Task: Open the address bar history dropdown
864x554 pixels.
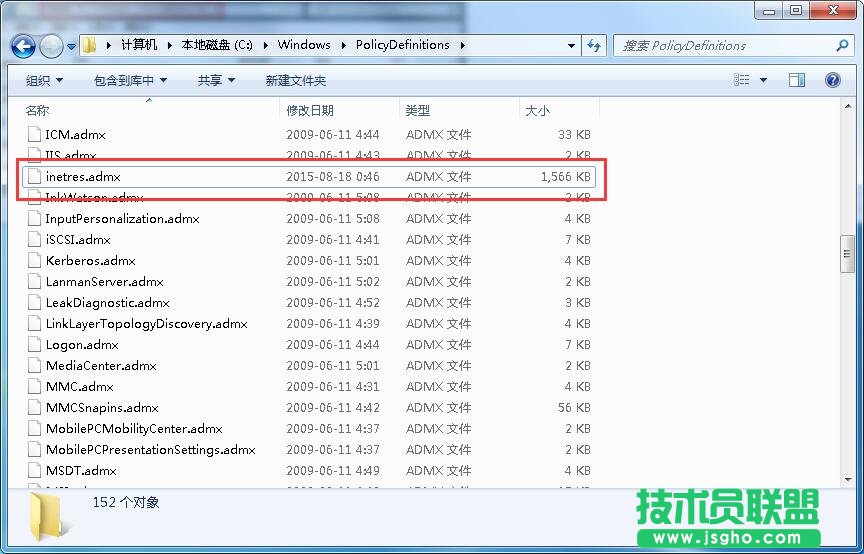Action: pyautogui.click(x=571, y=46)
